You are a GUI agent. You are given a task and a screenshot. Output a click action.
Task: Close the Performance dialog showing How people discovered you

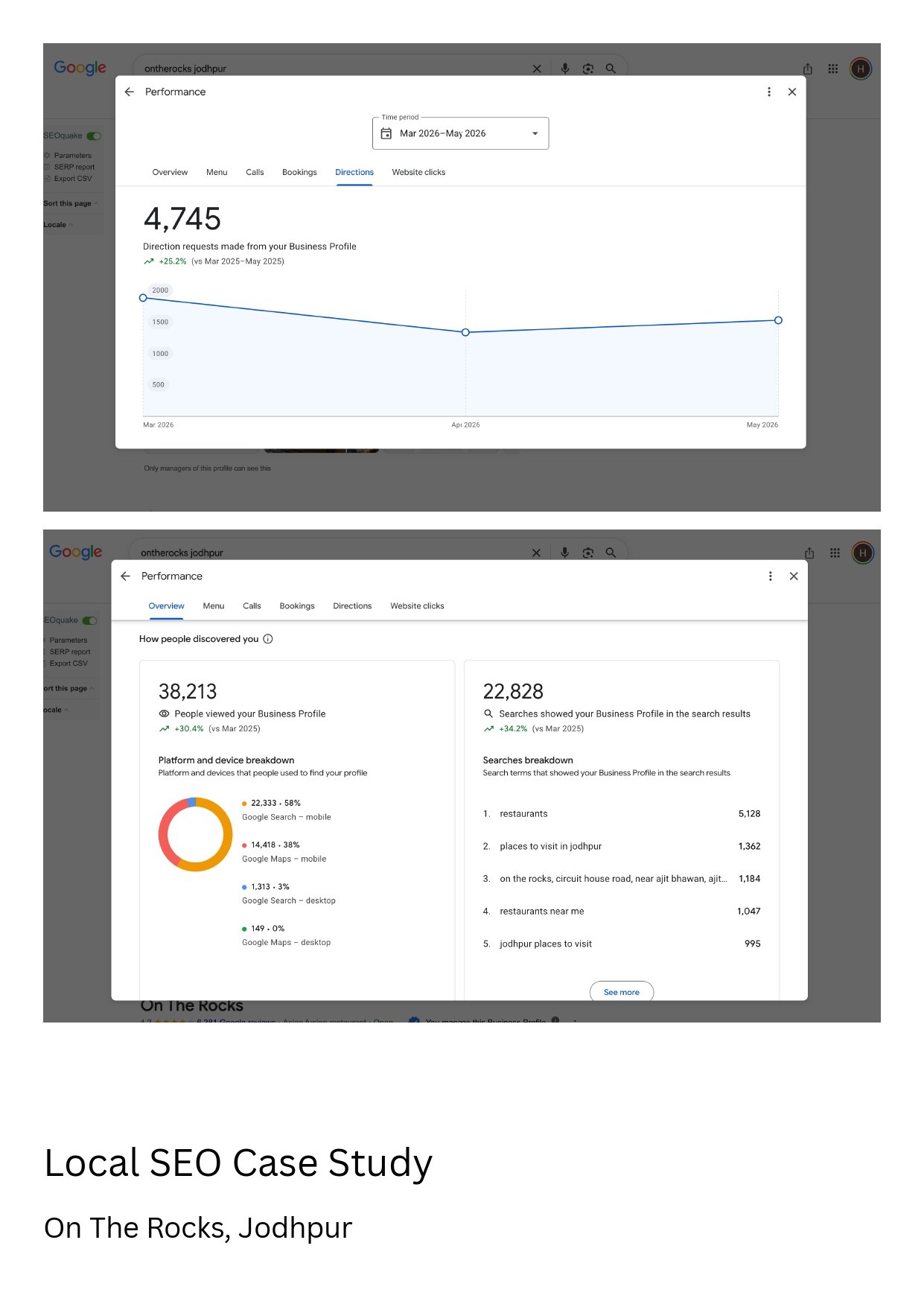(794, 576)
